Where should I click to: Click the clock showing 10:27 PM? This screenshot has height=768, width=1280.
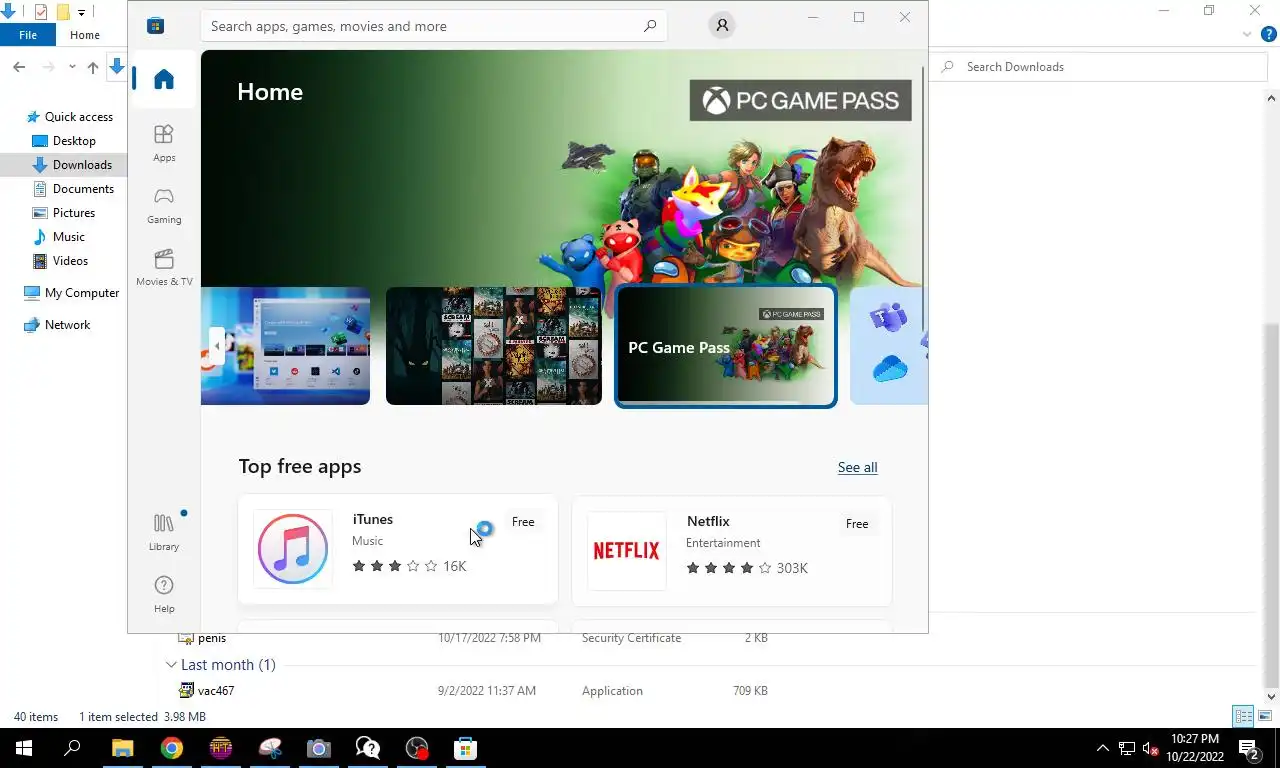pos(1194,739)
